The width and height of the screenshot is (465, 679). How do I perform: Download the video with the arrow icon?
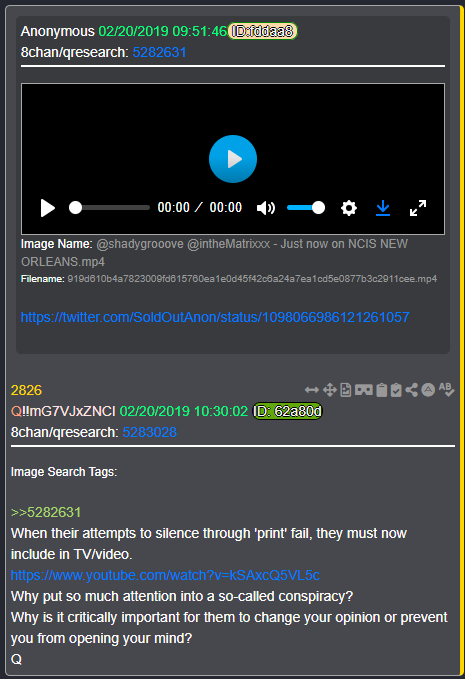(x=383, y=208)
